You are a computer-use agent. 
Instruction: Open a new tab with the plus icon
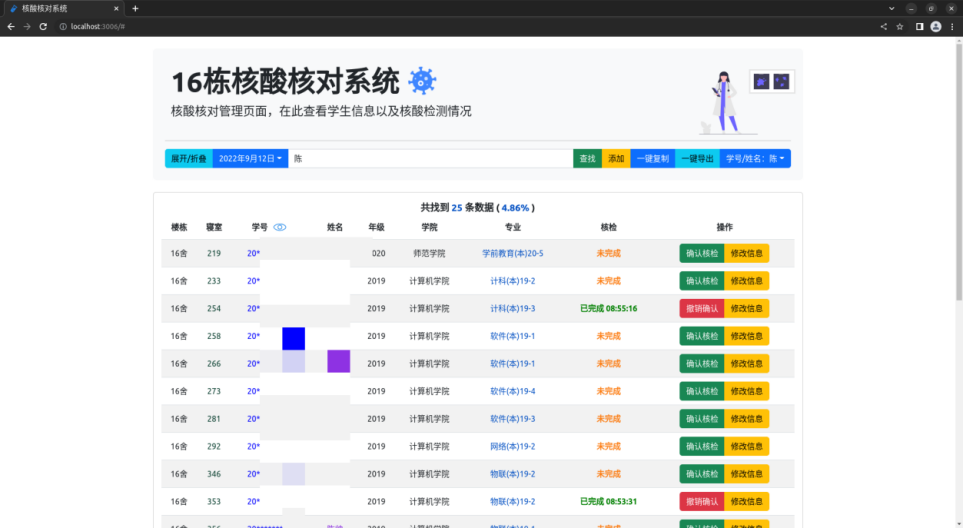point(135,8)
